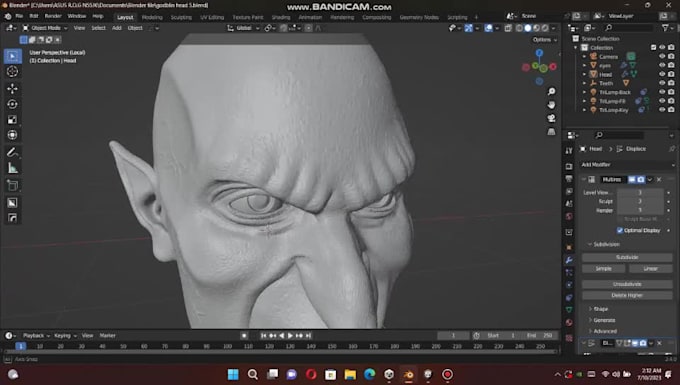Click the Subdivide button
680x385 pixels.
627,258
